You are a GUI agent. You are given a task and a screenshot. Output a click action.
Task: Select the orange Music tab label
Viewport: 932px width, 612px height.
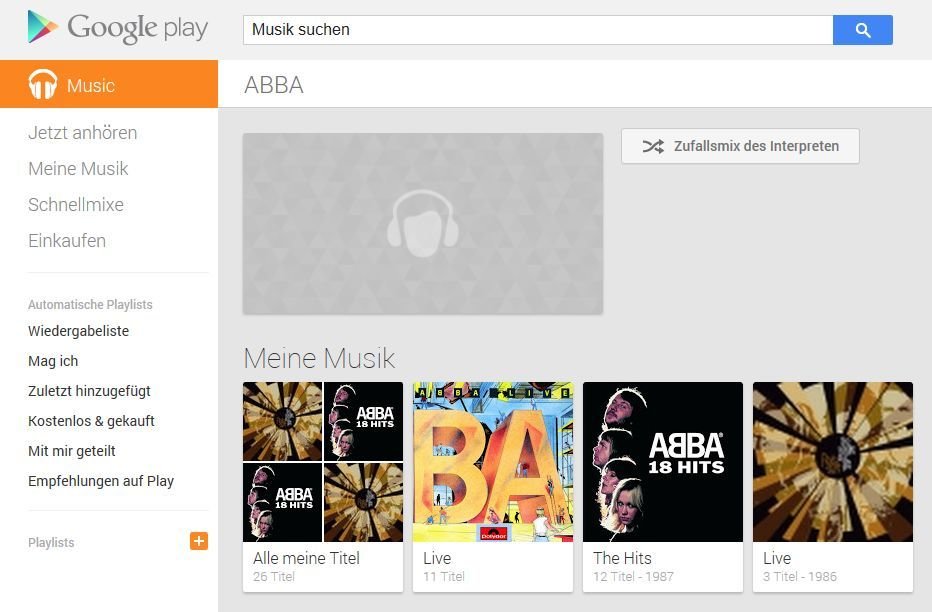coord(91,86)
